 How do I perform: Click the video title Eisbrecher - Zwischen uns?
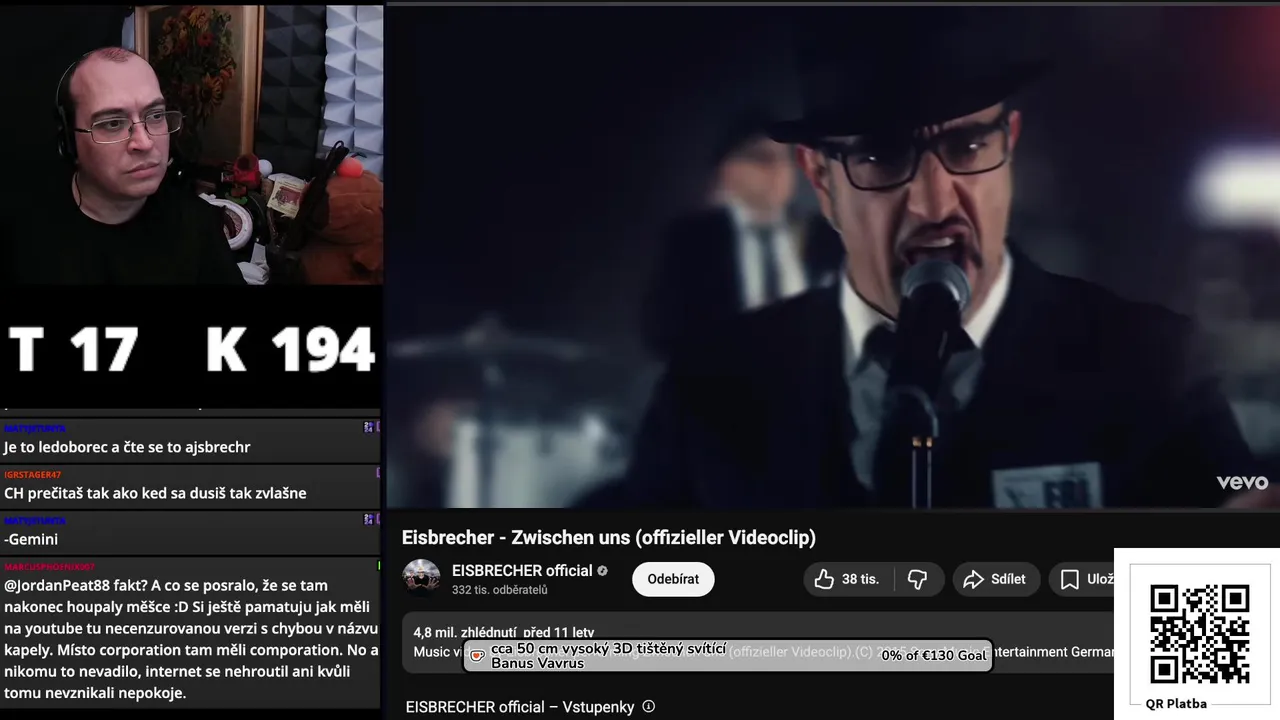[x=609, y=537]
